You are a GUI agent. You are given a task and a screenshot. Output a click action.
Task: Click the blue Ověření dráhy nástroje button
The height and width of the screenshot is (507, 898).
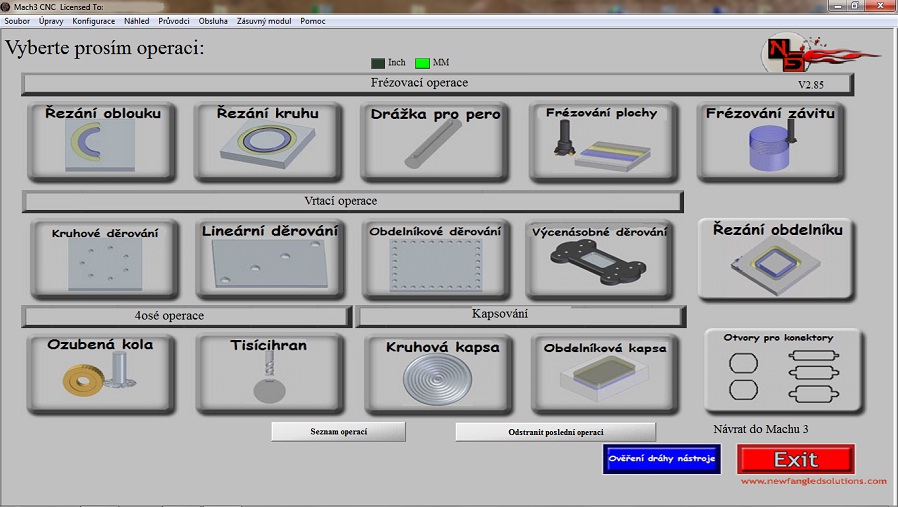pos(661,459)
